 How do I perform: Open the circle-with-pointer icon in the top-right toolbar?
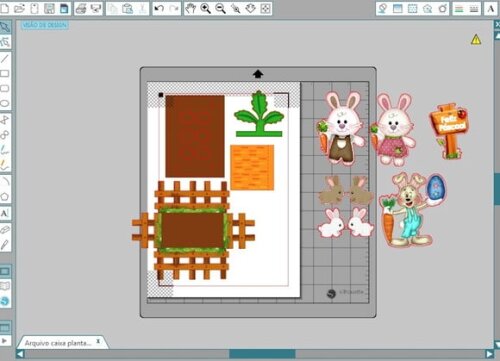click(442, 8)
